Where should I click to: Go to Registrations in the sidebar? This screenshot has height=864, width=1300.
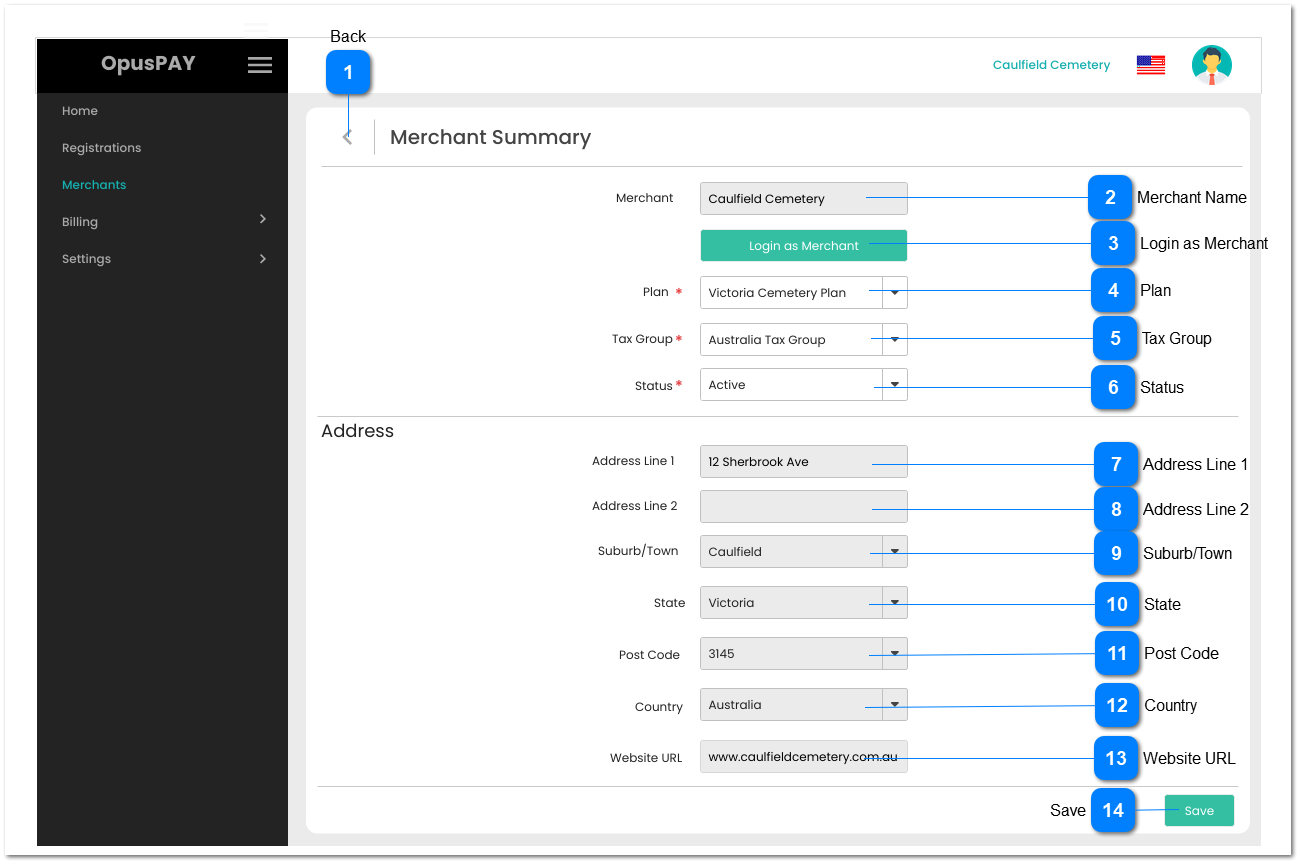click(x=101, y=148)
